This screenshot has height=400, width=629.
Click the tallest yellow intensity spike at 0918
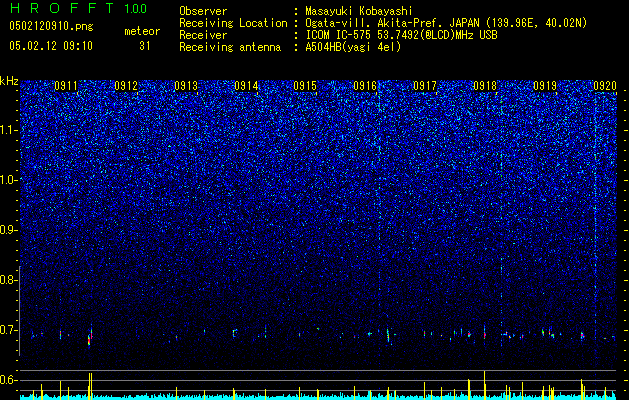[x=485, y=385]
